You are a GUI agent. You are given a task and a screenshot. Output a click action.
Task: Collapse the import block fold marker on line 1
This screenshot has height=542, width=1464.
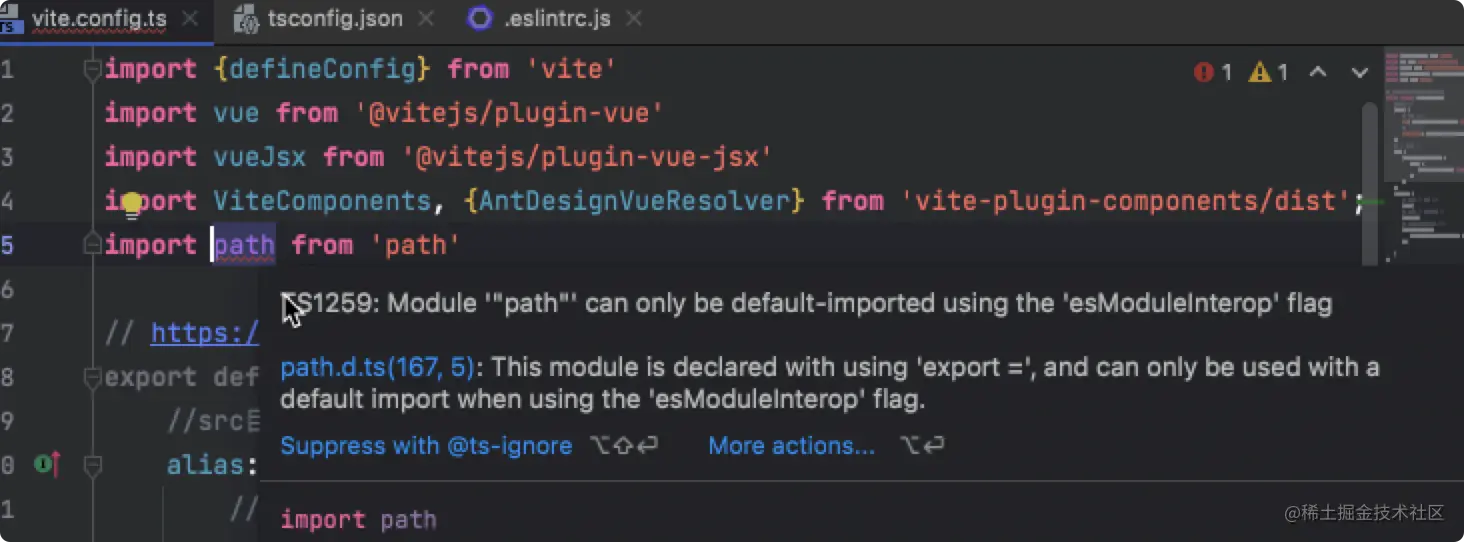coord(92,69)
